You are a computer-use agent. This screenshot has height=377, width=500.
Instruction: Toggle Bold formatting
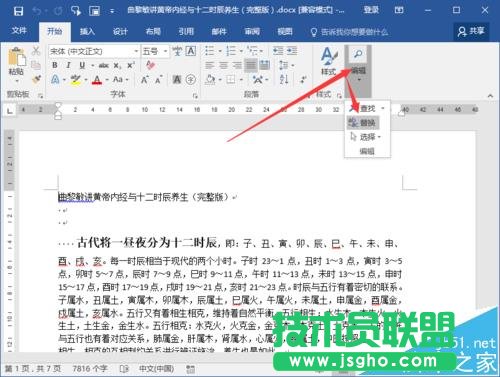(55, 65)
